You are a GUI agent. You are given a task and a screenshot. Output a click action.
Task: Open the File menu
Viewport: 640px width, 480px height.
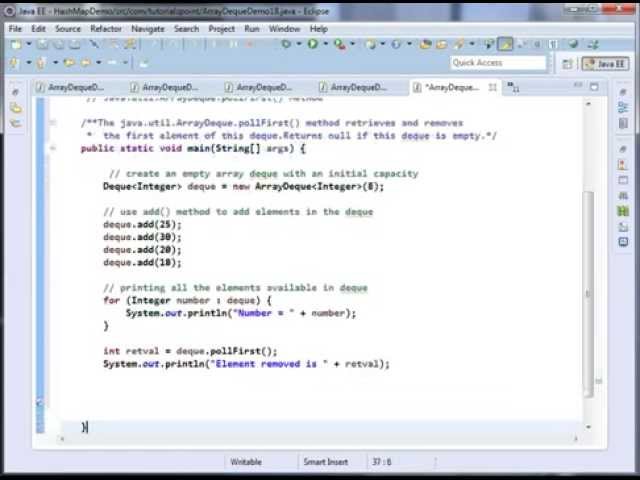click(x=16, y=29)
